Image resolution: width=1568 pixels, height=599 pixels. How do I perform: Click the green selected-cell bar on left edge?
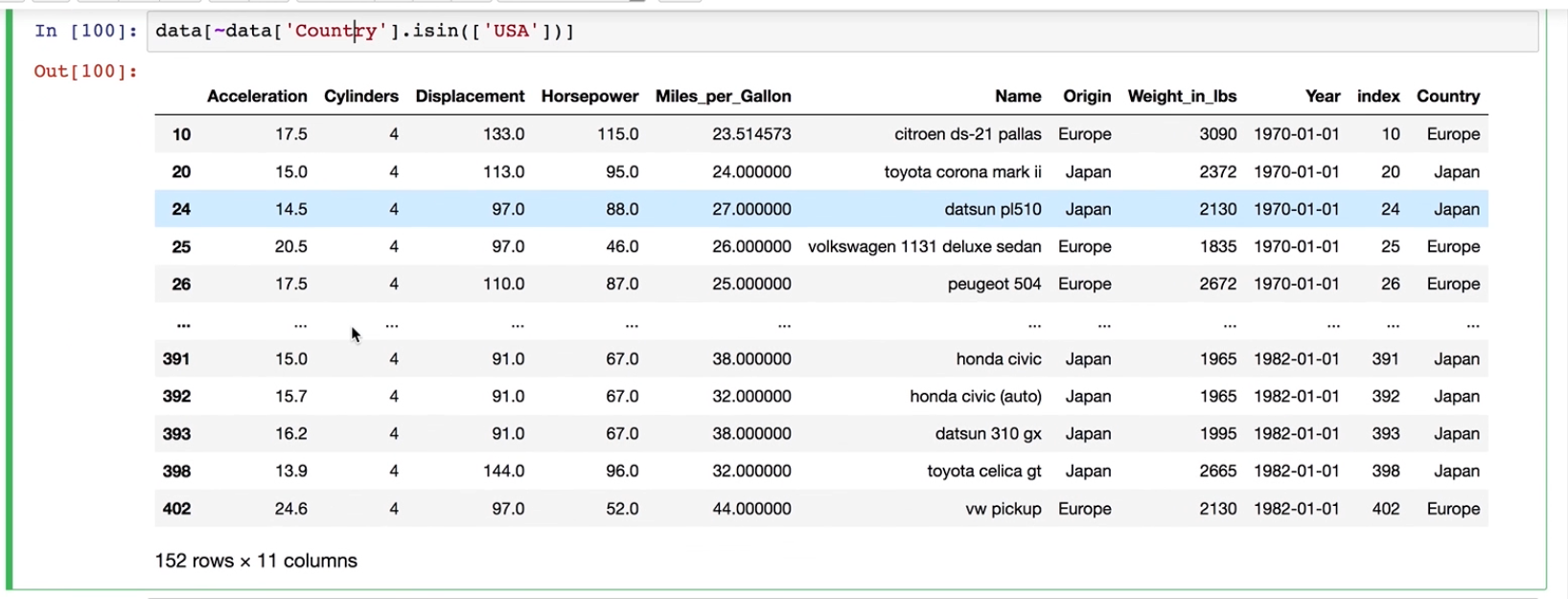(x=10, y=301)
